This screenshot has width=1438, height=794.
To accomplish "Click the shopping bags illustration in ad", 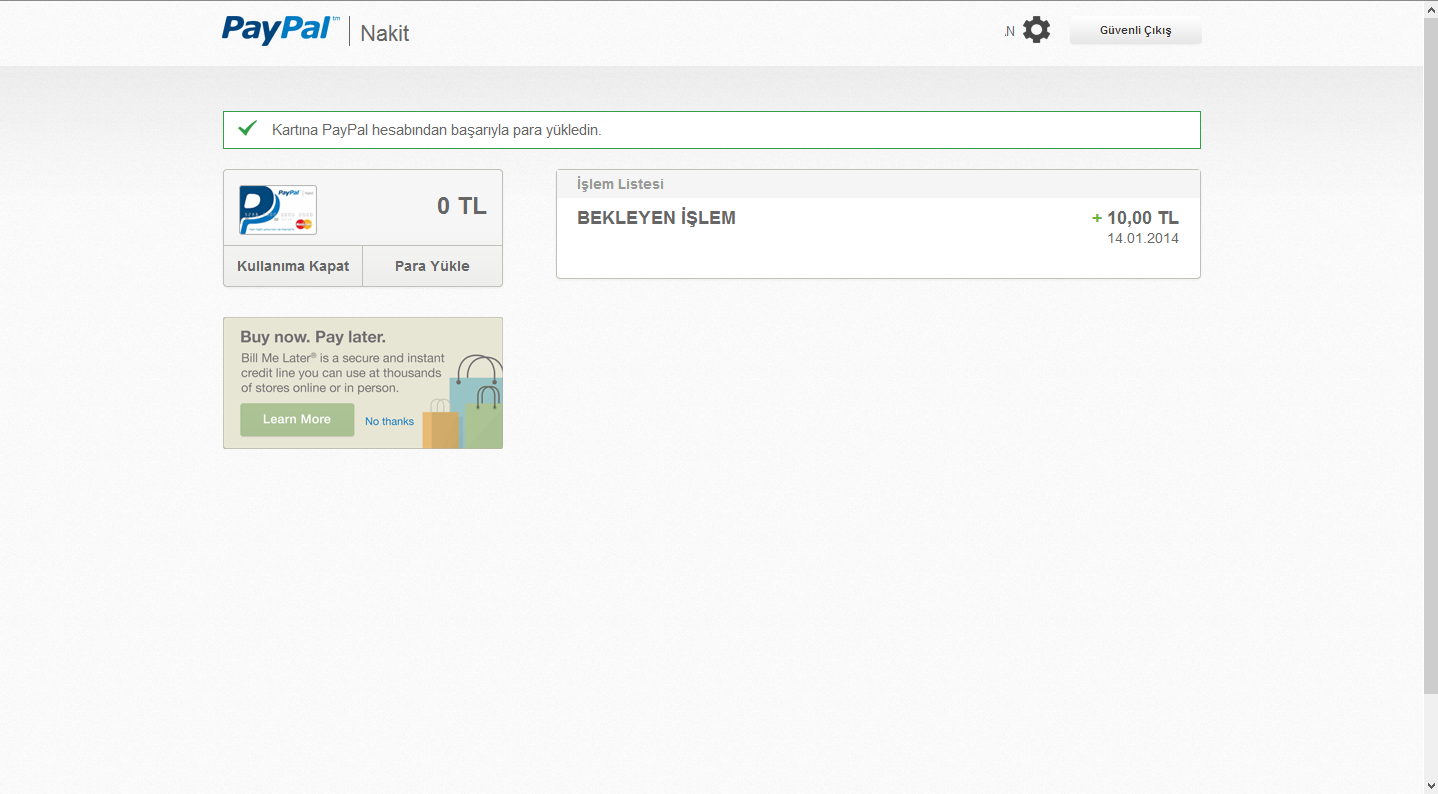I will pos(463,402).
